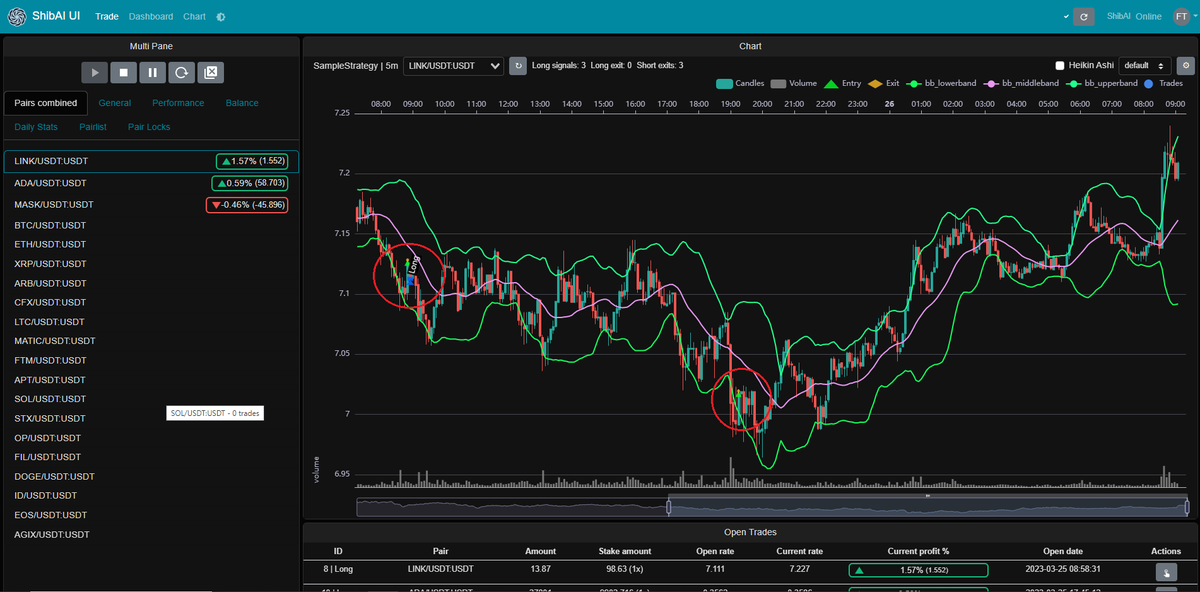The height and width of the screenshot is (592, 1200).
Task: Select ARB/USDT:USDT in pair list
Action: click(151, 283)
